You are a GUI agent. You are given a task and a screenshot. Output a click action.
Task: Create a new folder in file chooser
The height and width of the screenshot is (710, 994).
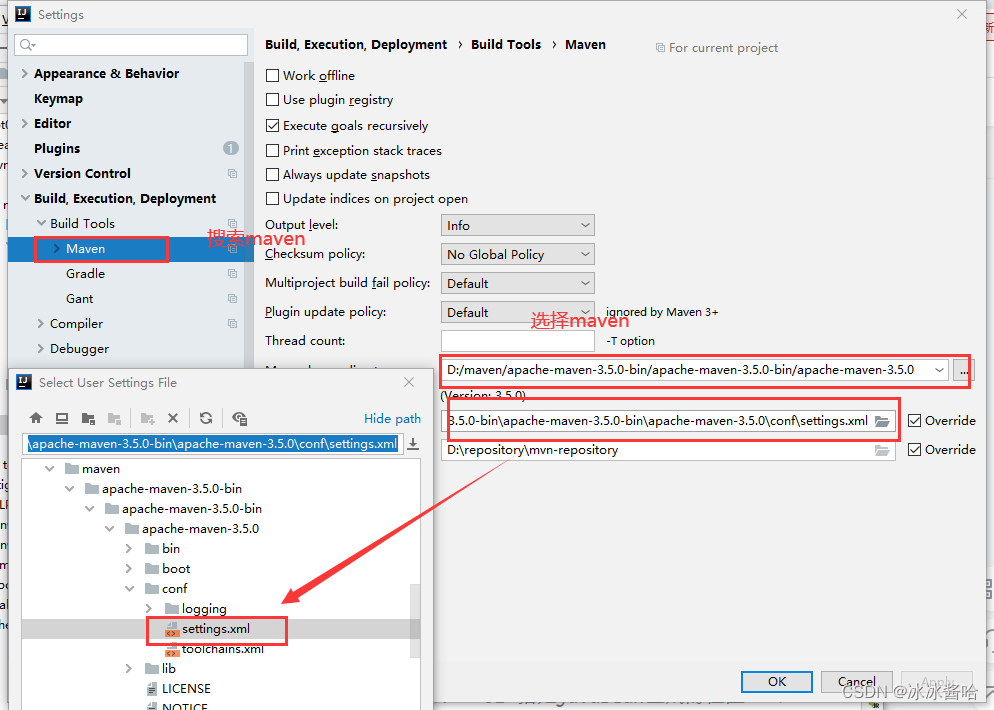pos(148,418)
